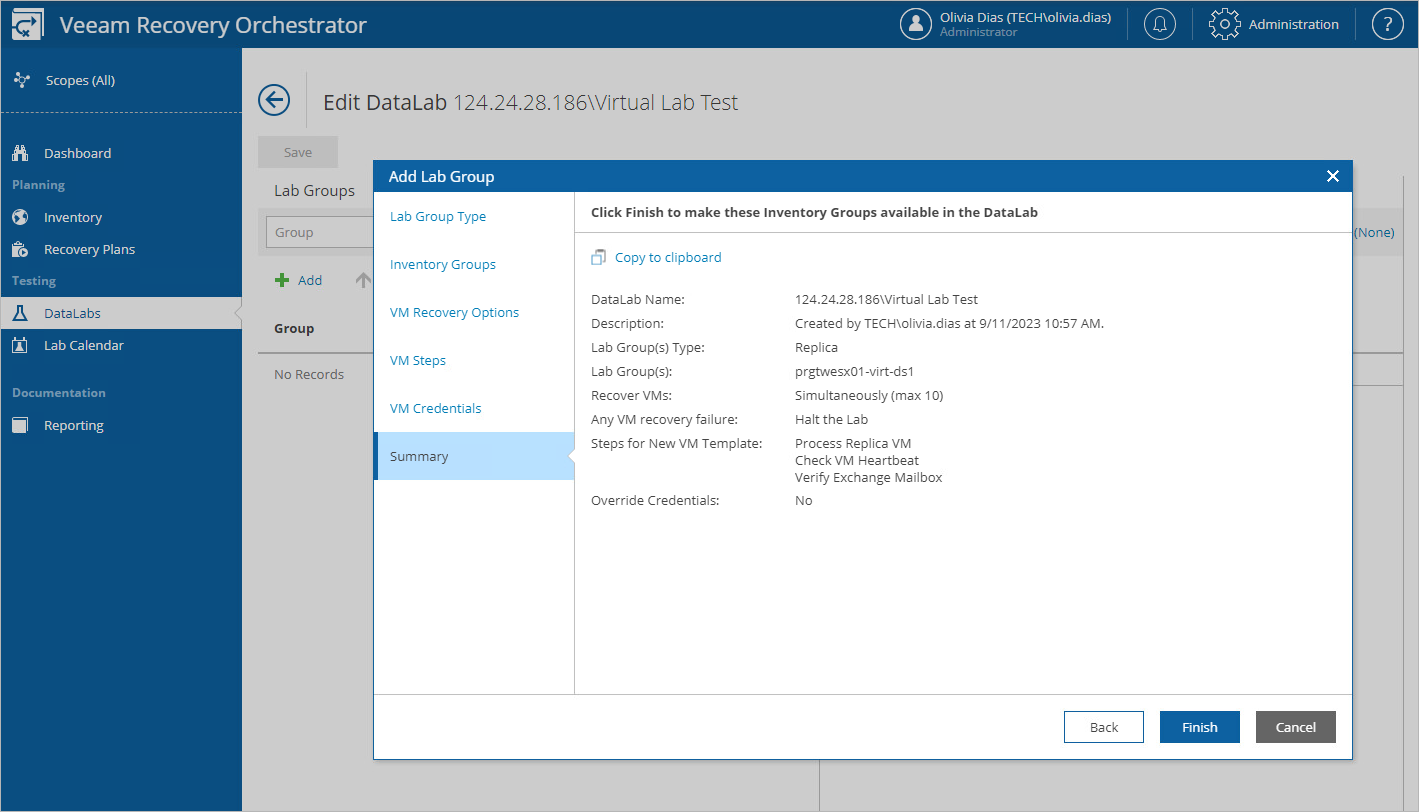Go to Lab Group Type step
Viewport: 1419px width, 812px height.
point(438,216)
